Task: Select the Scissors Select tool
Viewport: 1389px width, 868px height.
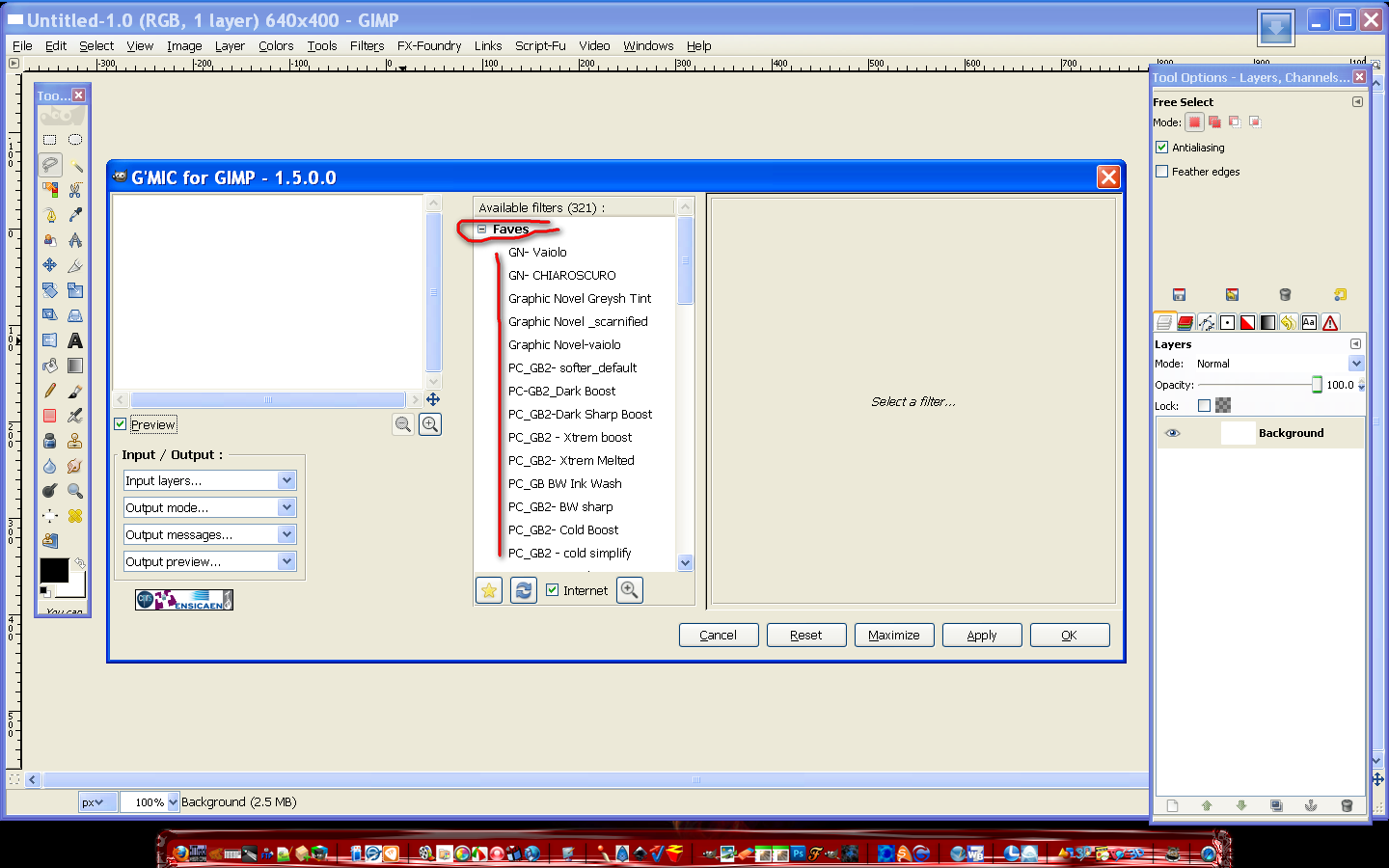Action: coord(75,190)
